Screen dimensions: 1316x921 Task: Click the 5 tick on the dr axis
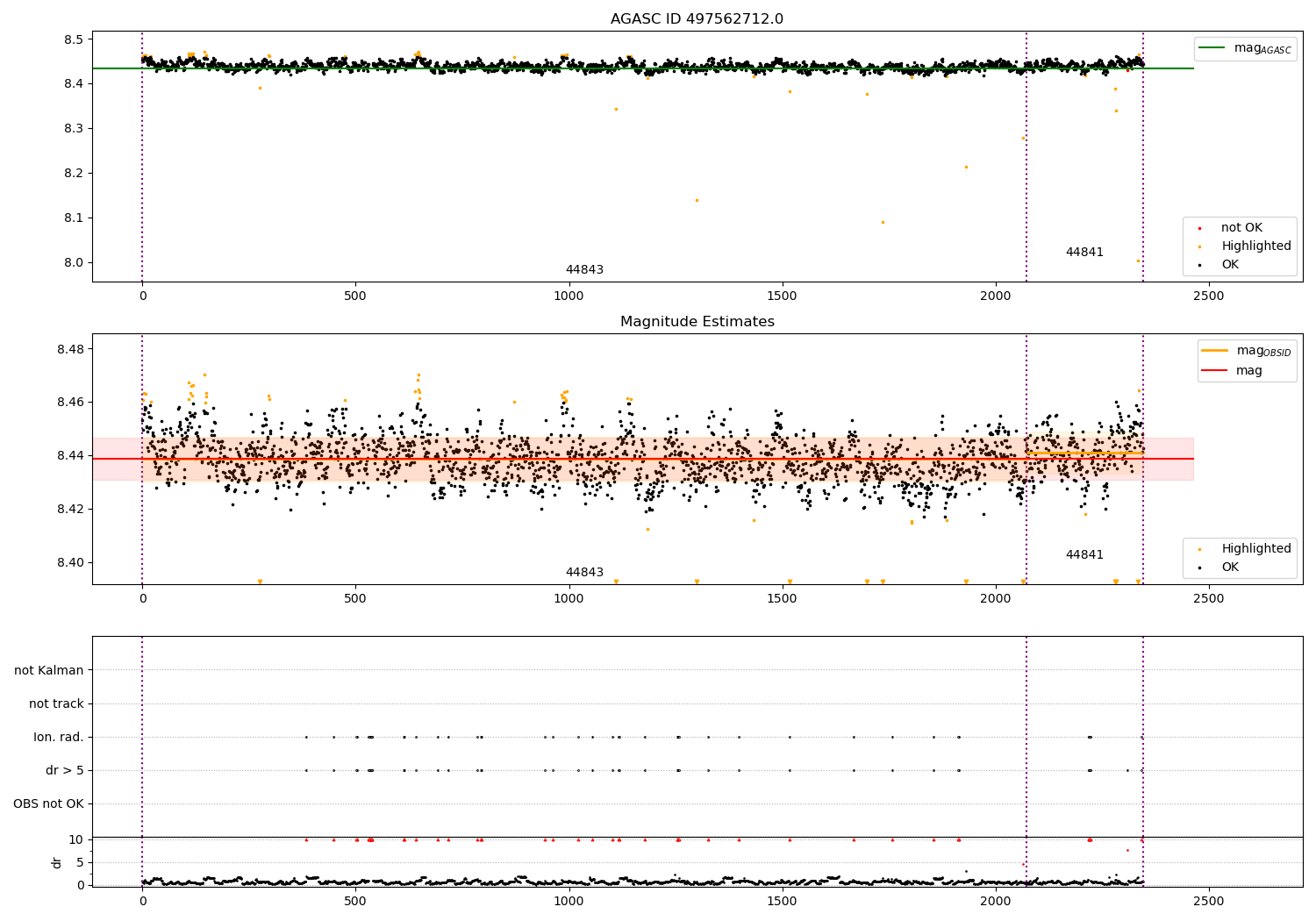click(x=81, y=863)
